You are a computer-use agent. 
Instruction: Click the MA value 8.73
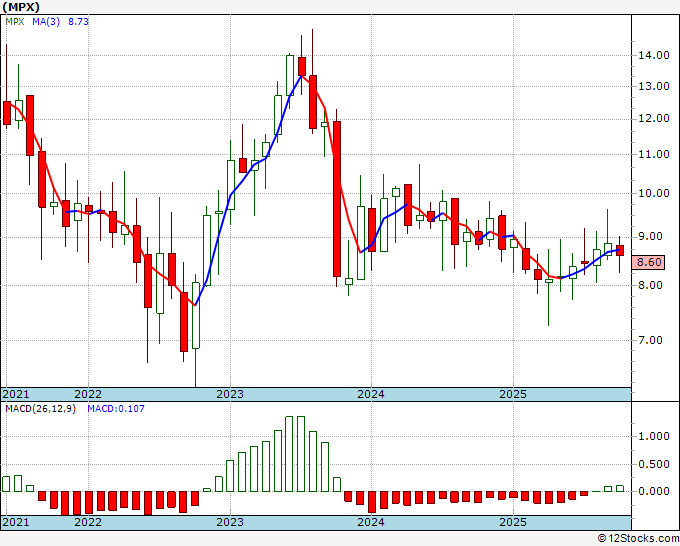pos(78,22)
